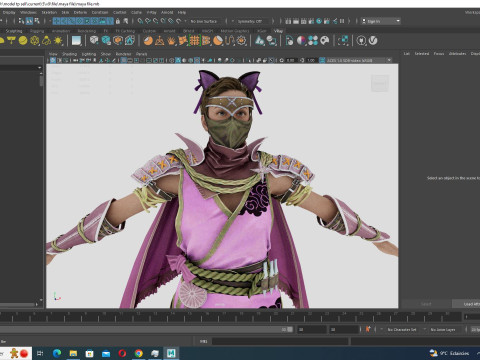Open the viewport Show menu
Viewport: 480px width, 360px height.
coord(106,54)
